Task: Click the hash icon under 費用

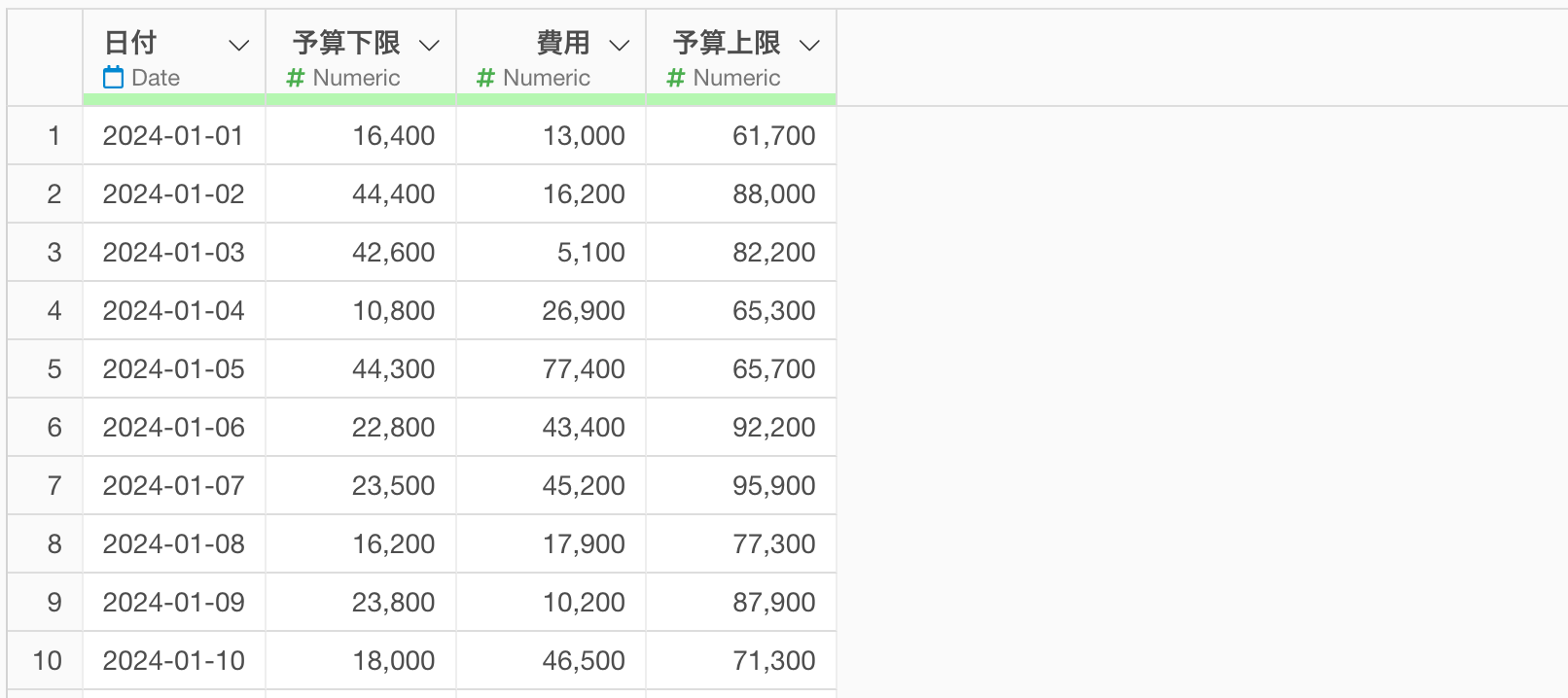Action: click(485, 78)
